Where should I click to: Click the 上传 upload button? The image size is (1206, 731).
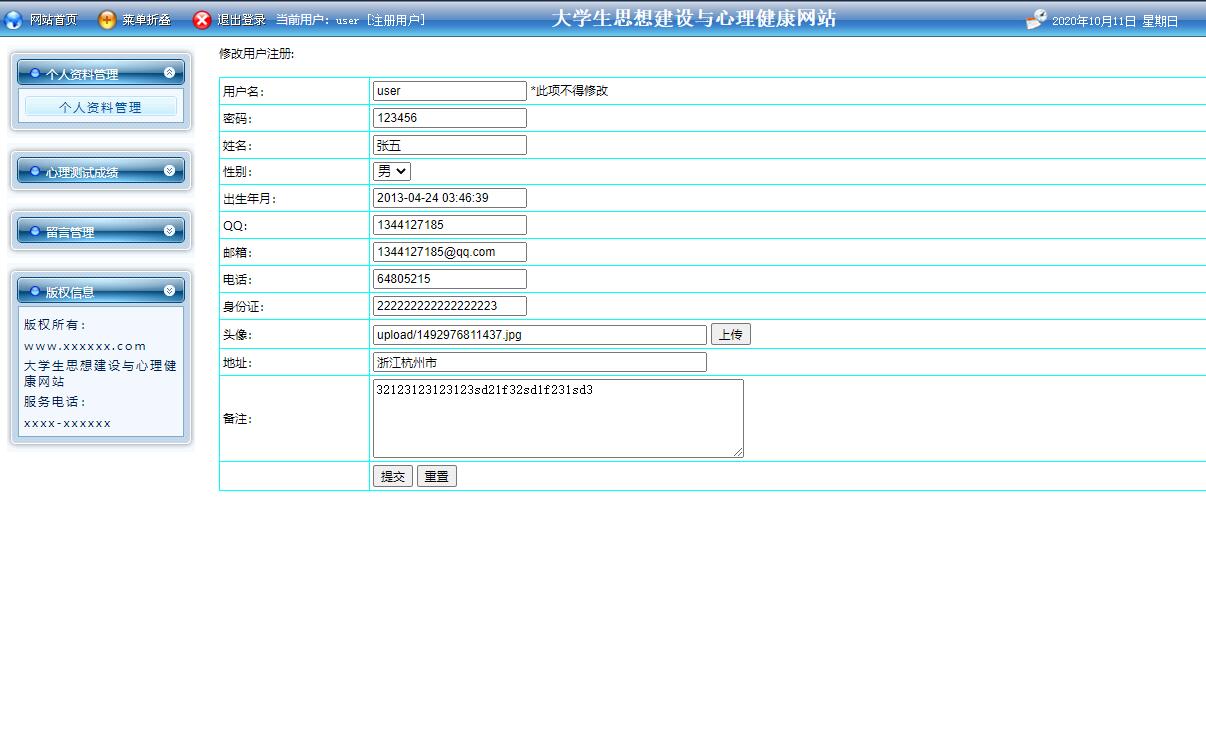point(731,335)
